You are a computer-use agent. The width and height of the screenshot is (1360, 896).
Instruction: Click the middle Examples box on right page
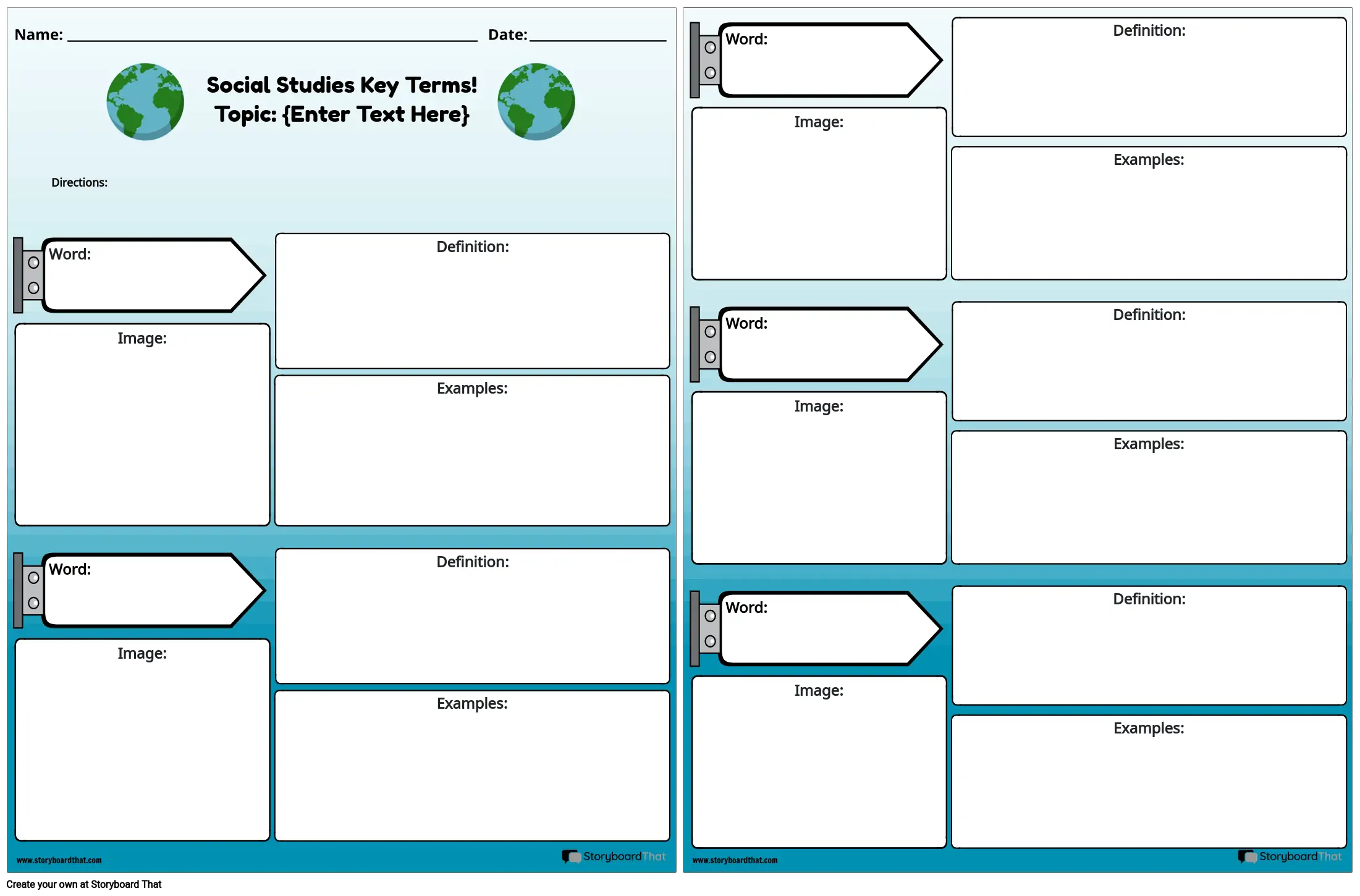[x=1149, y=497]
